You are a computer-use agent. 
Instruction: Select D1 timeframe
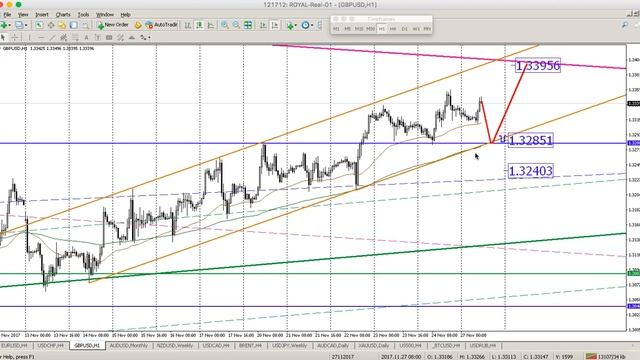coord(404,29)
